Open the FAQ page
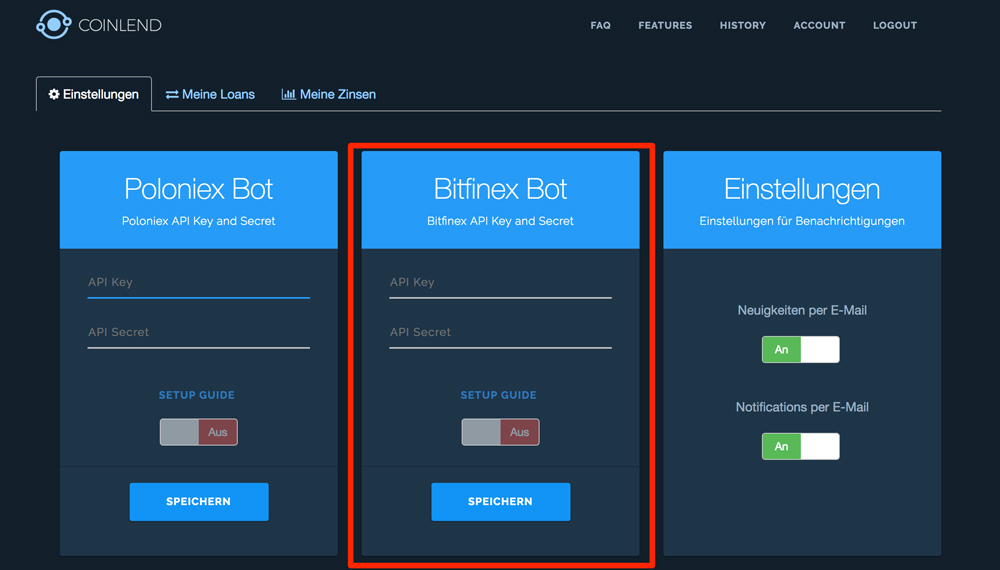The image size is (1000, 570). 600,26
